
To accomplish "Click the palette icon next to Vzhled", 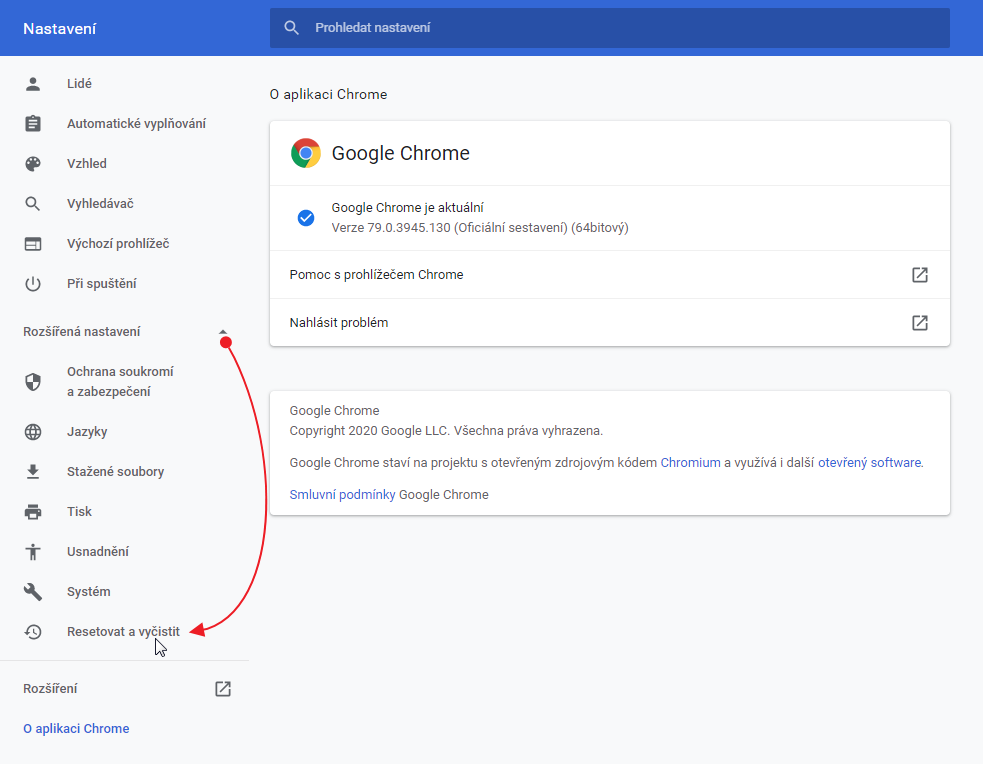I will coord(33,164).
